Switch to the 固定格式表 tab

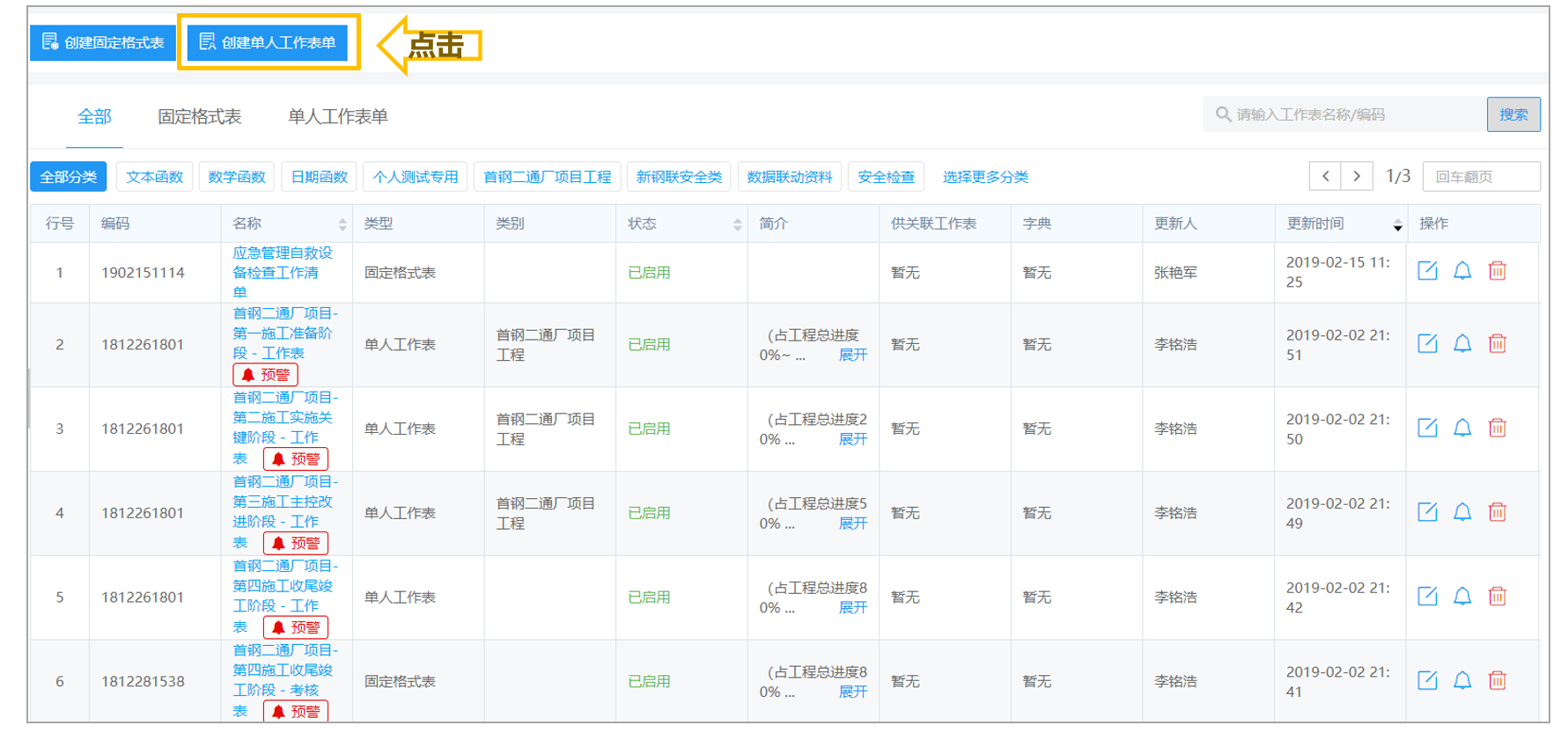point(199,116)
